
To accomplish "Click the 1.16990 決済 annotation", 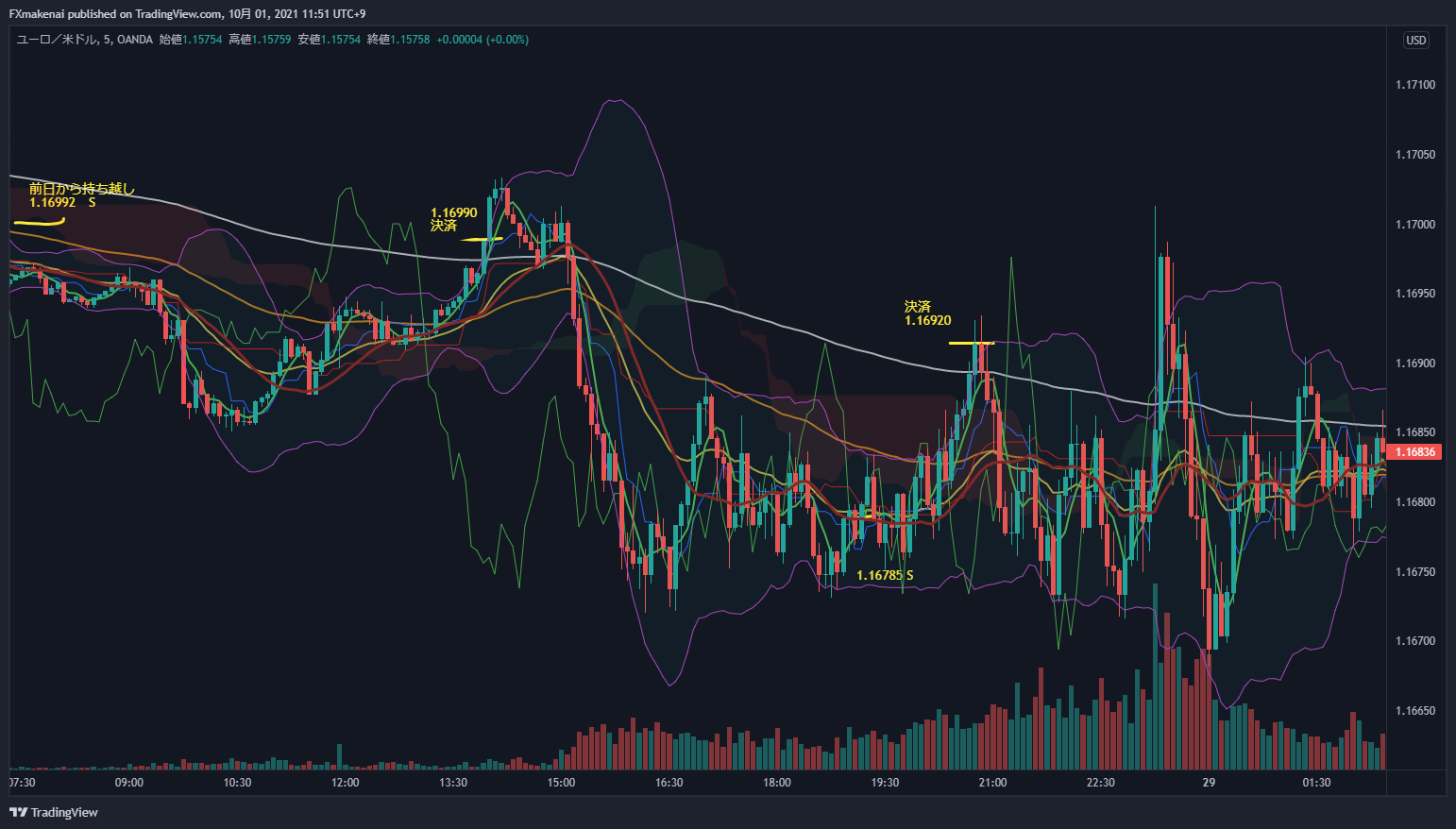I will pyautogui.click(x=453, y=219).
